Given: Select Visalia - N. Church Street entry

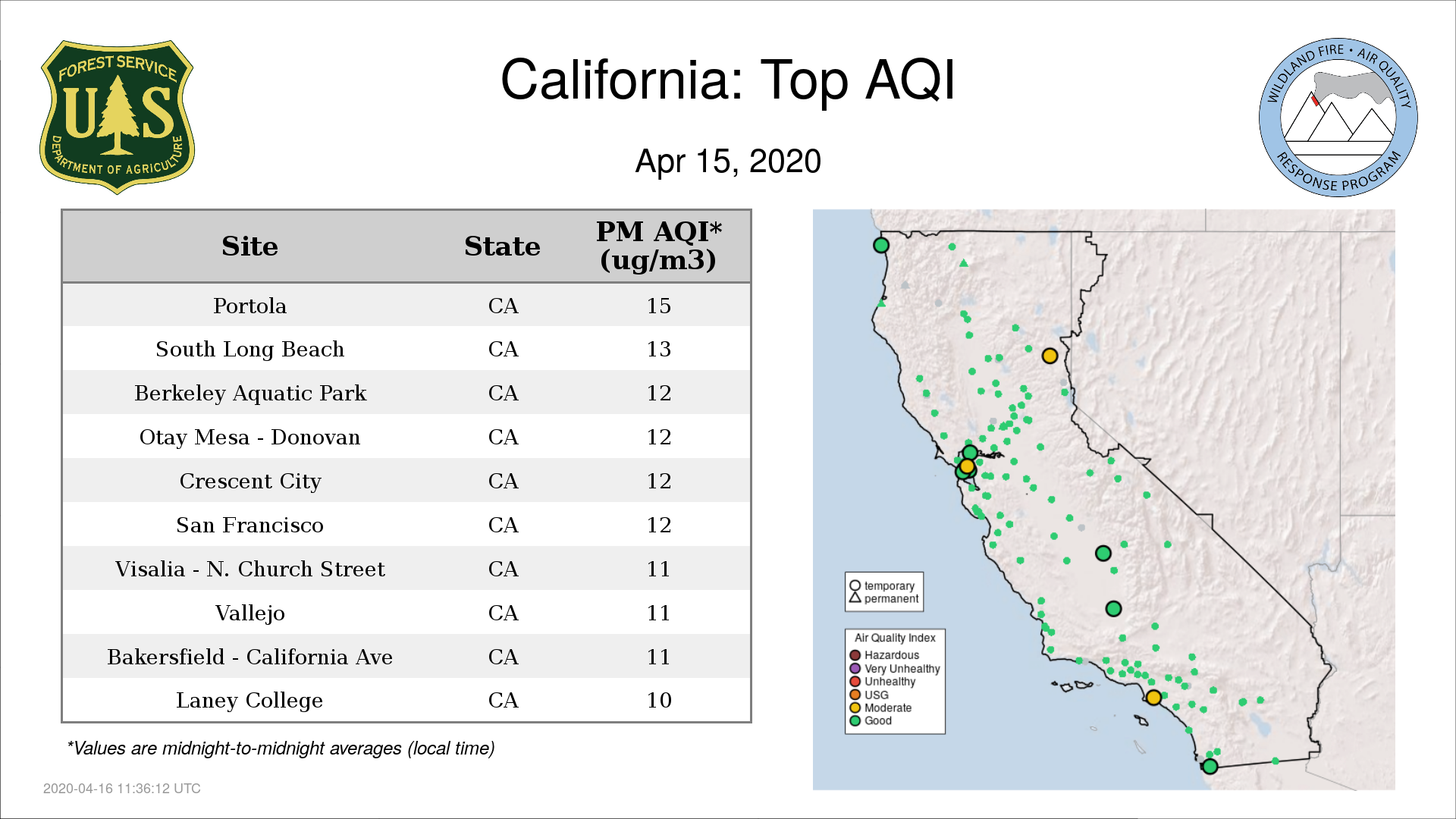Looking at the screenshot, I should [249, 569].
